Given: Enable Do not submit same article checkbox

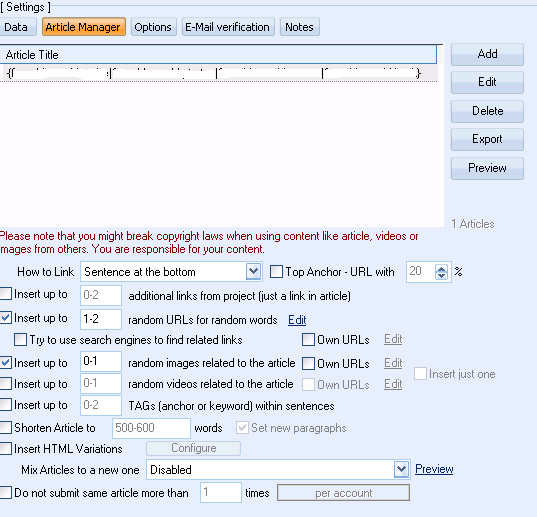Looking at the screenshot, I should coord(5,492).
